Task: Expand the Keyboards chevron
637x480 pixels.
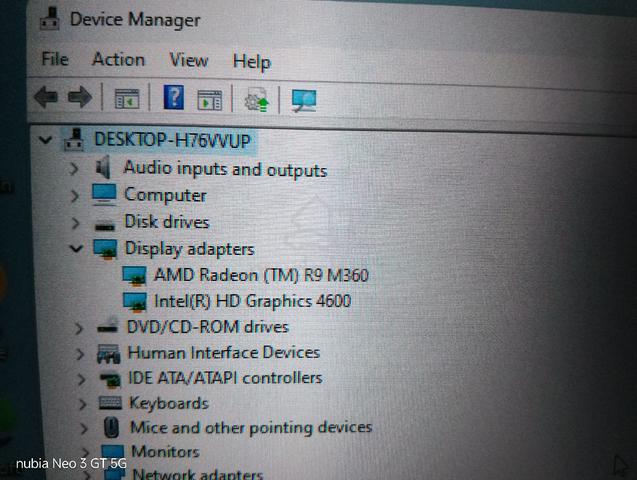Action: tap(83, 404)
